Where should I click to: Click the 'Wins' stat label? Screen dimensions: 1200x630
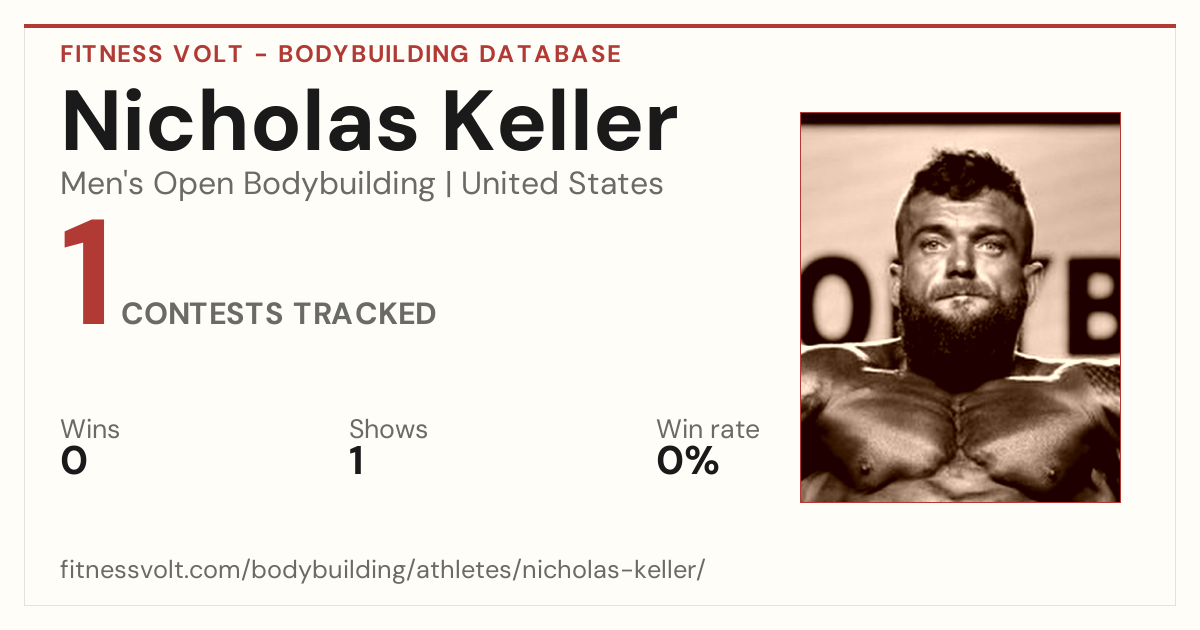tap(90, 429)
